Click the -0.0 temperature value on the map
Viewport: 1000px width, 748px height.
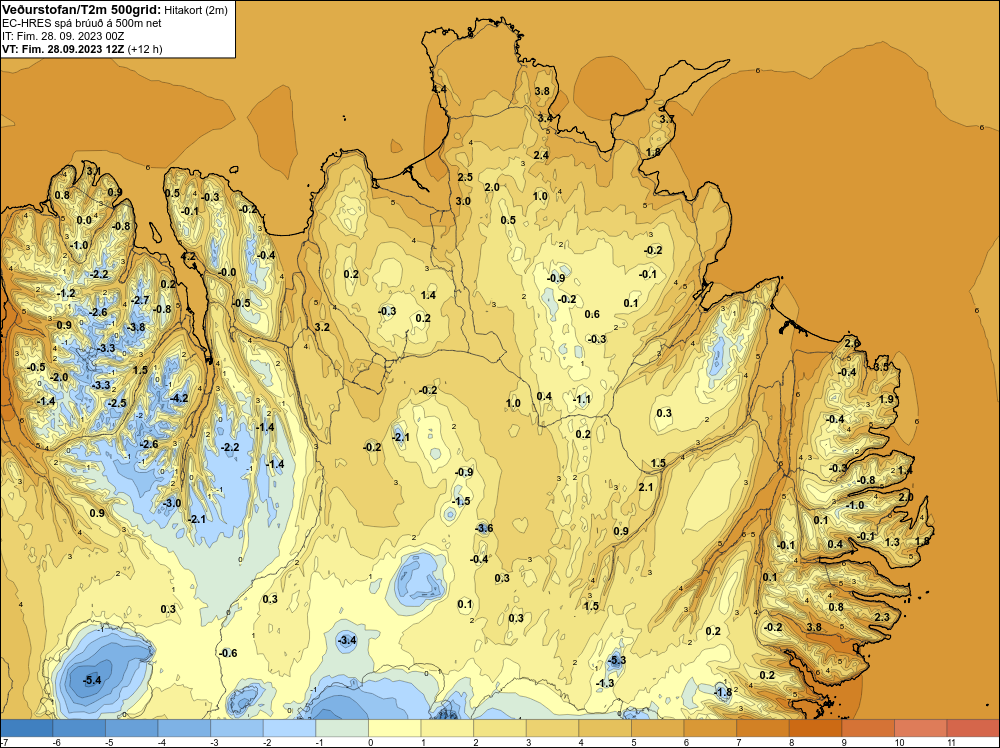[226, 272]
